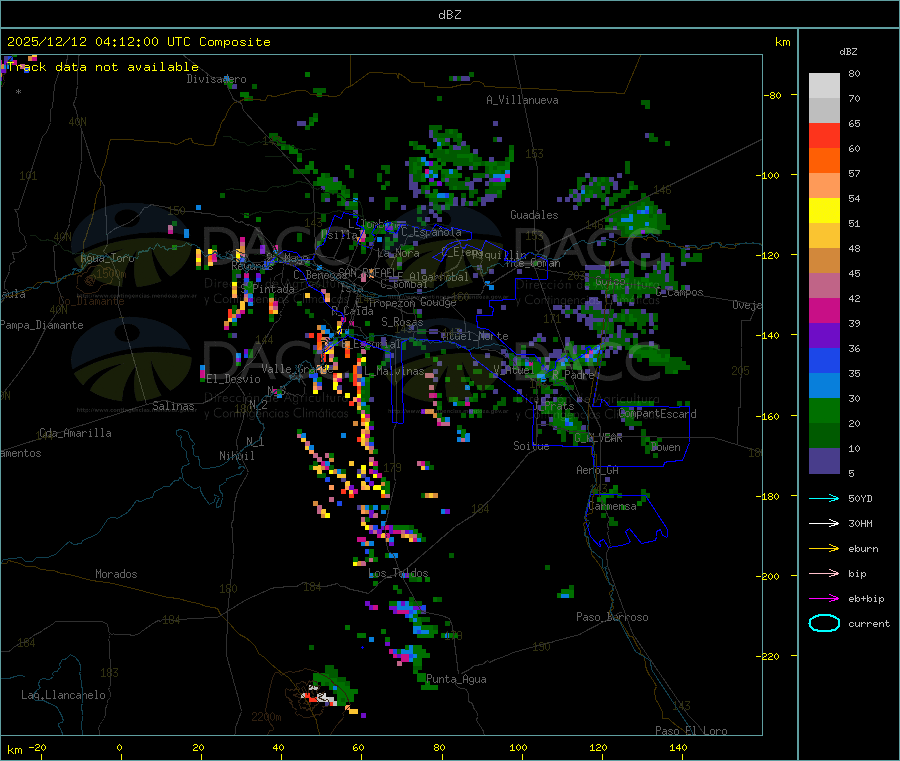Select the 'S_Rosas' place label
Screen dimensions: 900x761
tap(402, 322)
